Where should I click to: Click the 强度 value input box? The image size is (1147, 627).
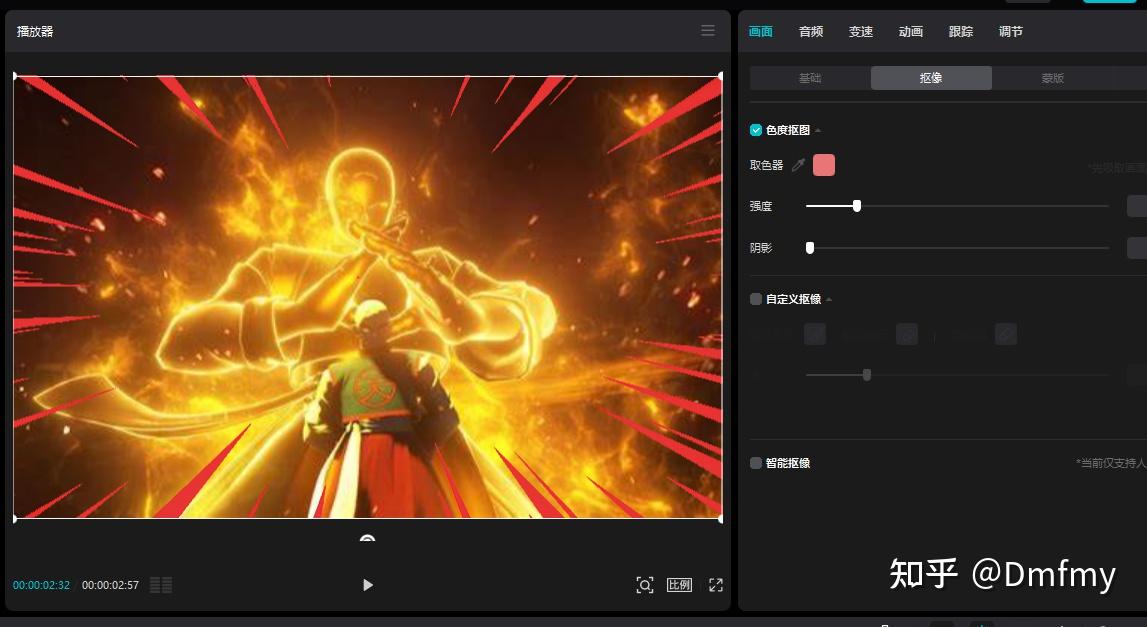pos(1137,206)
